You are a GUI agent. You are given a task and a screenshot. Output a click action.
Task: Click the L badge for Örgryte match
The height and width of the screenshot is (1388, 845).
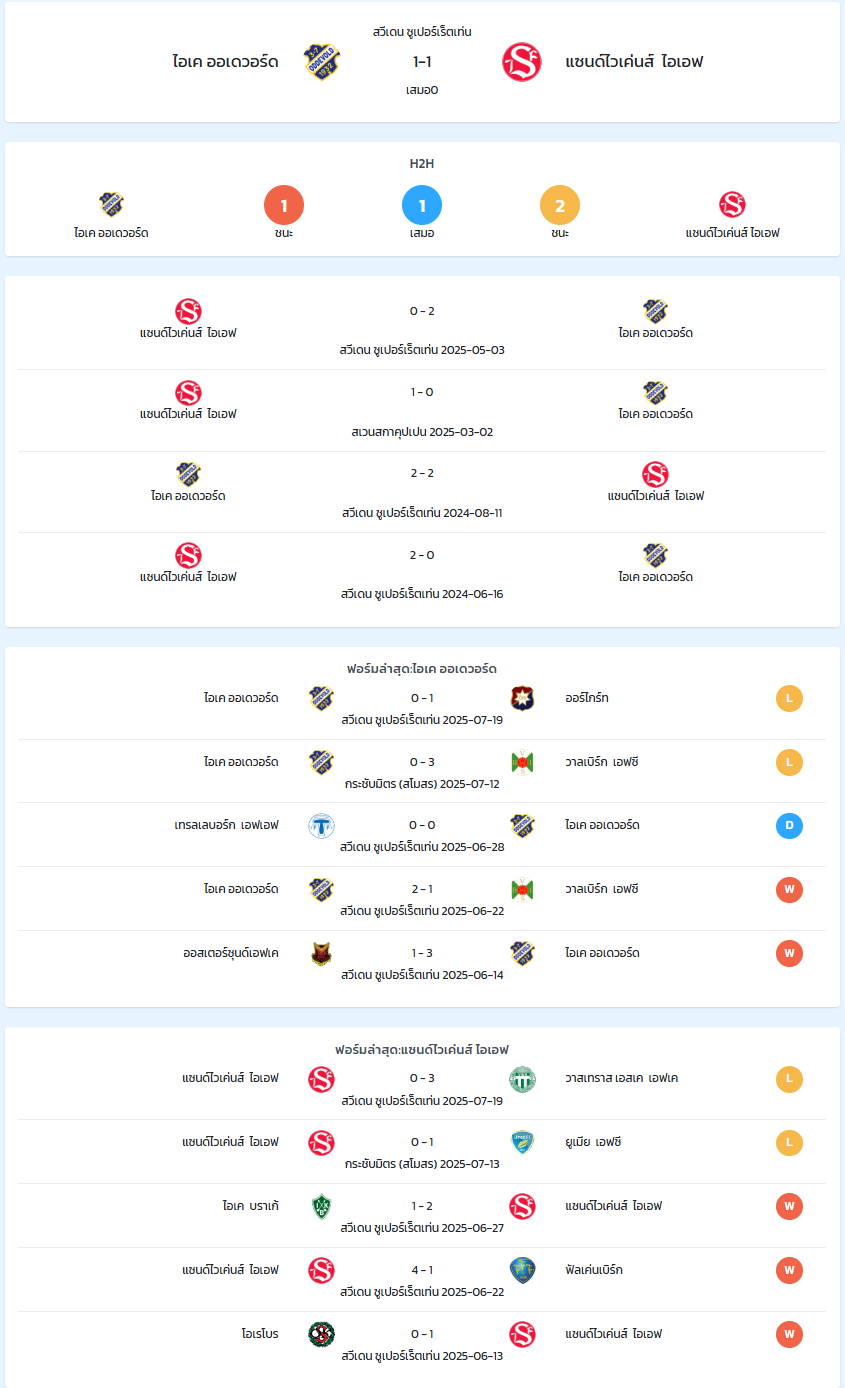789,698
